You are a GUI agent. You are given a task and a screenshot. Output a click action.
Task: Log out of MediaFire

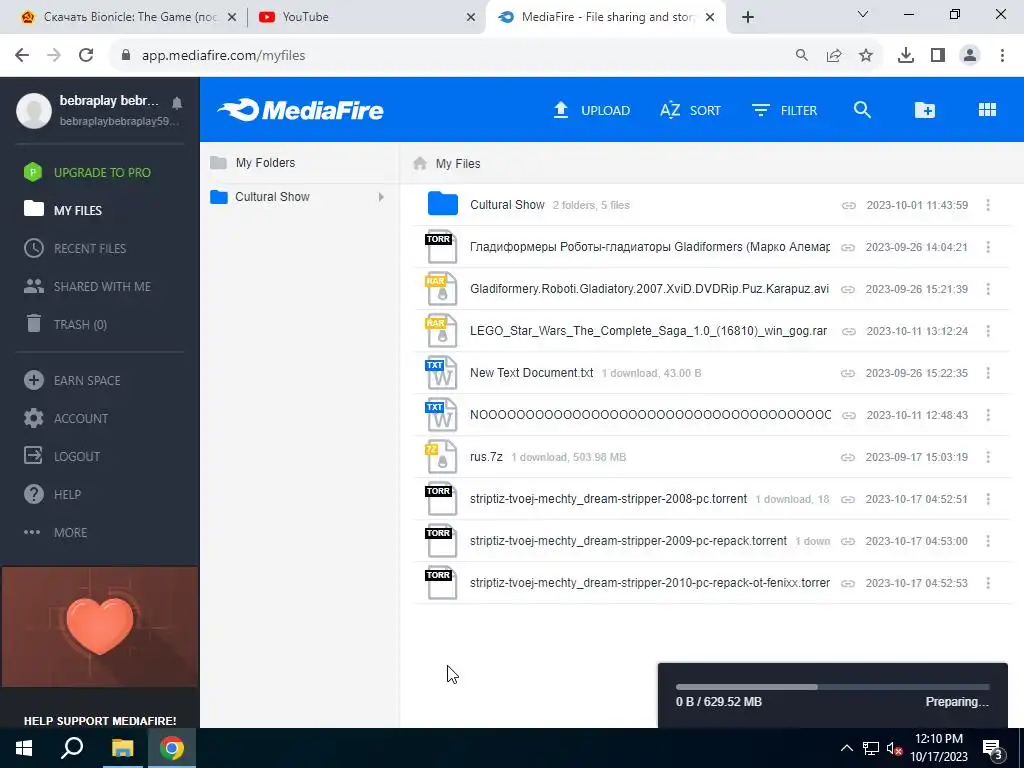(x=62, y=456)
